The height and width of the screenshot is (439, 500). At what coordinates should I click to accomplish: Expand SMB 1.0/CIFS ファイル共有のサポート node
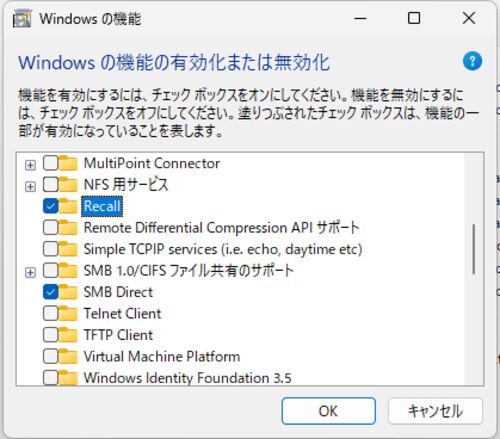(30, 273)
